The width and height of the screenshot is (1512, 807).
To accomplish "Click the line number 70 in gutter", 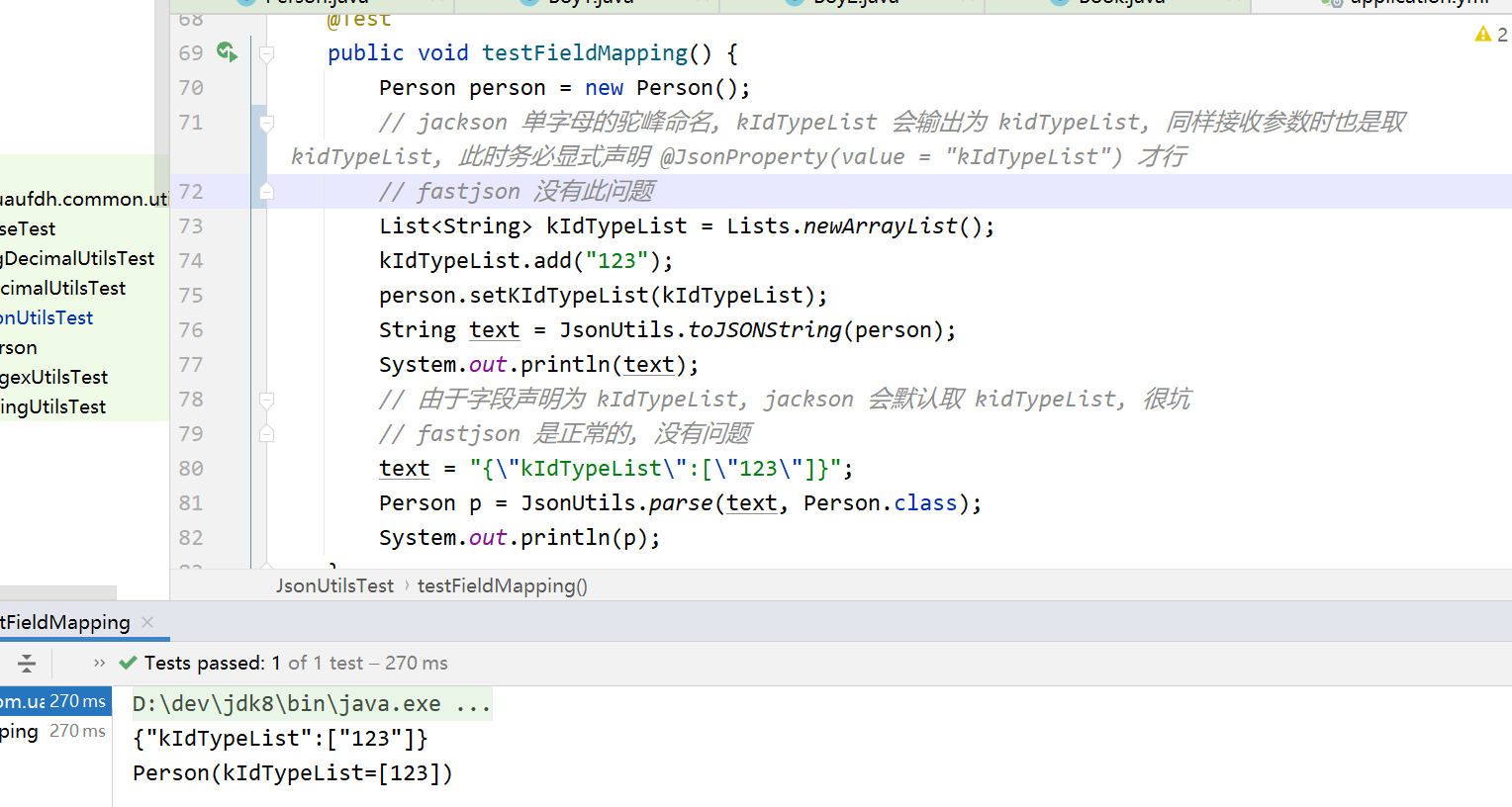I will [x=191, y=88].
